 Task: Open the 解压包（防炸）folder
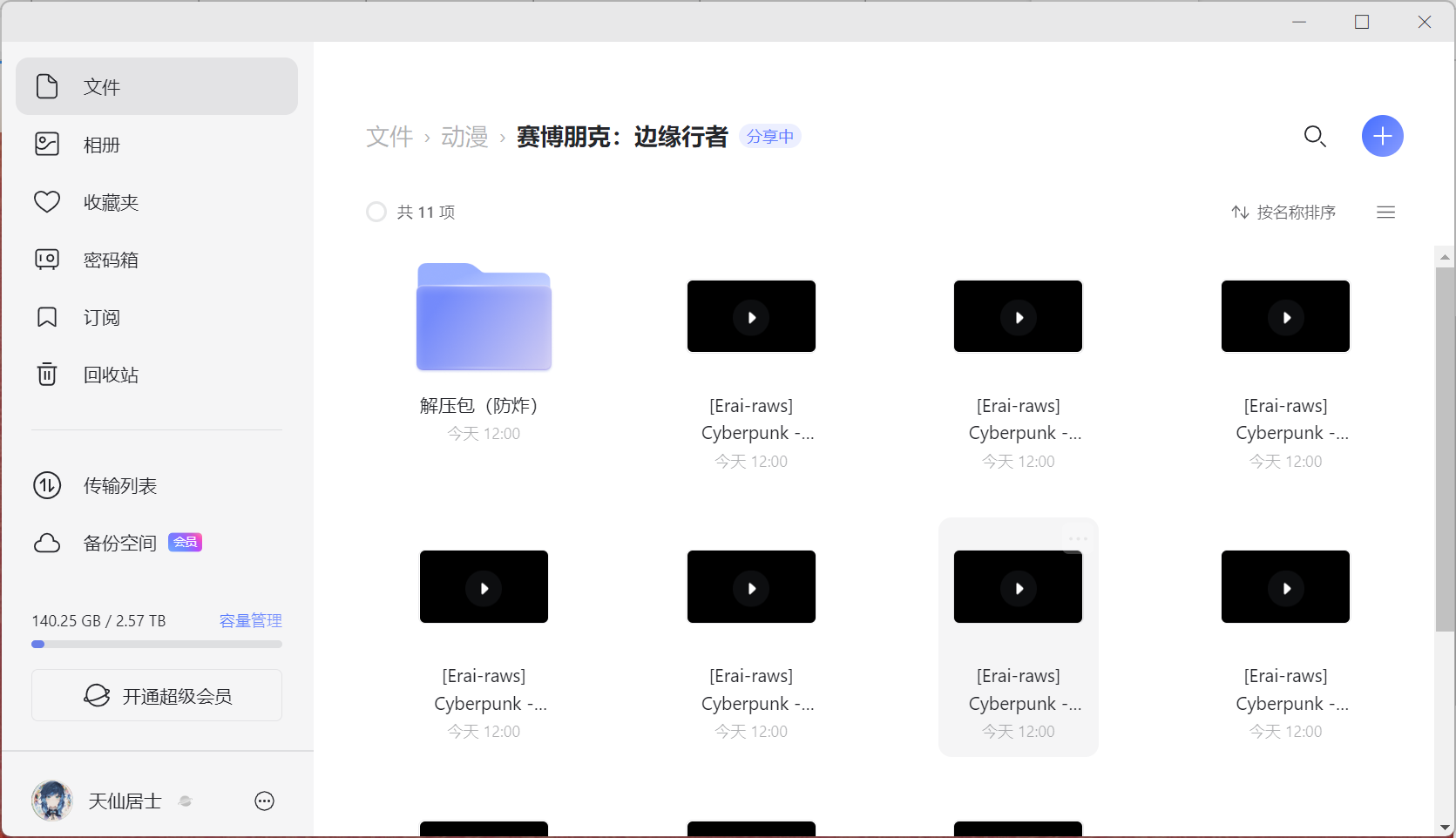(x=484, y=316)
